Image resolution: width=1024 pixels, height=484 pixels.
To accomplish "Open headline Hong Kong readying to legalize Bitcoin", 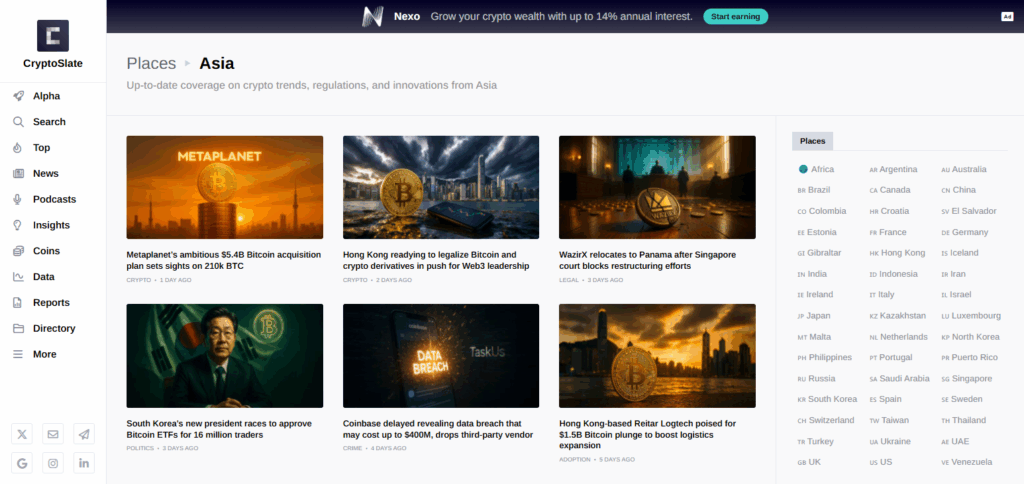I will (436, 260).
